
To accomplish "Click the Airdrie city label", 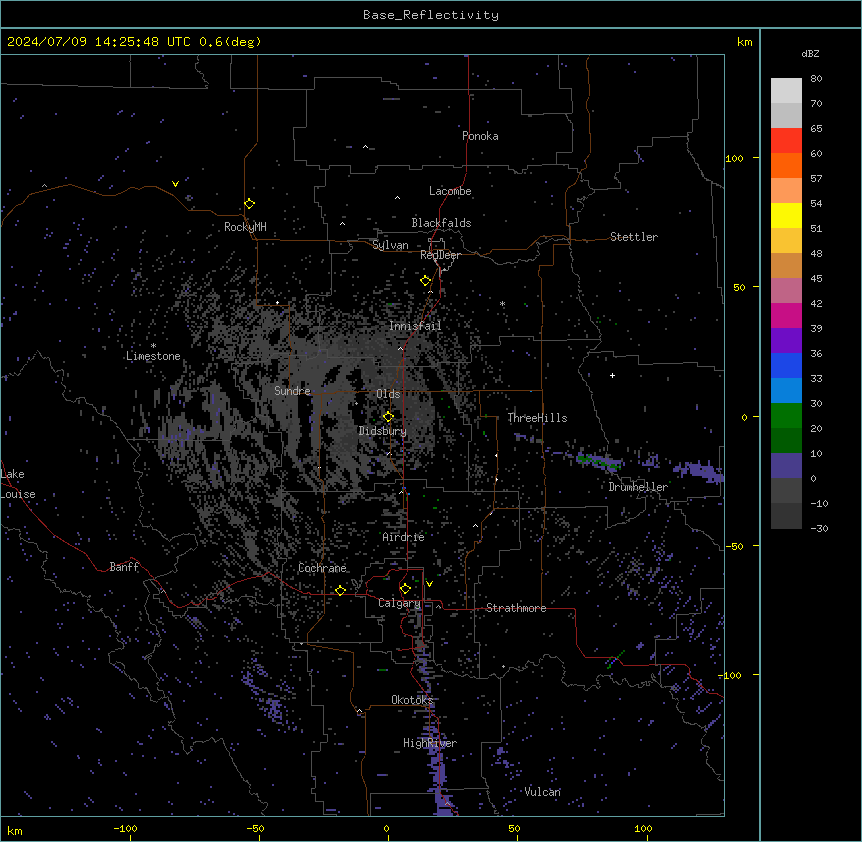I will pyautogui.click(x=404, y=537).
